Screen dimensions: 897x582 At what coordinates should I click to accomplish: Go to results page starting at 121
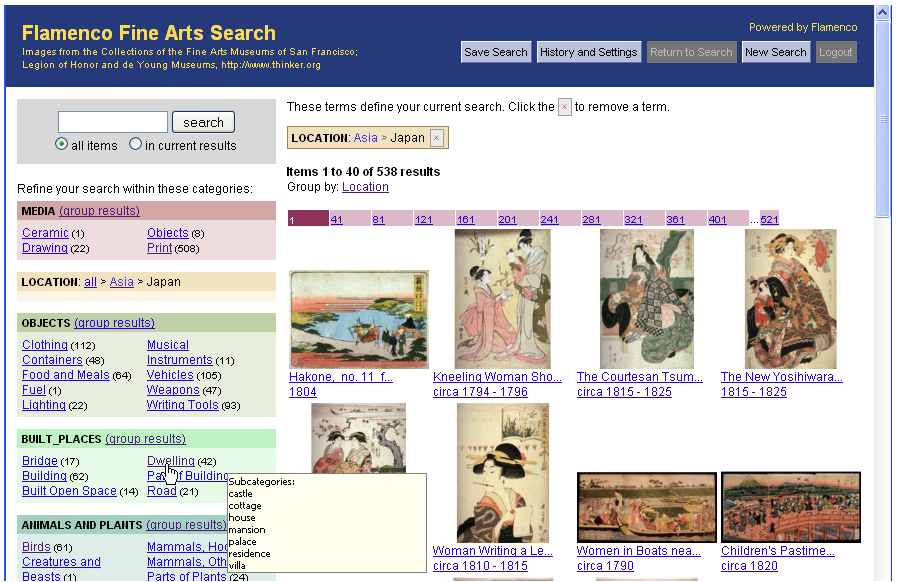pos(423,219)
